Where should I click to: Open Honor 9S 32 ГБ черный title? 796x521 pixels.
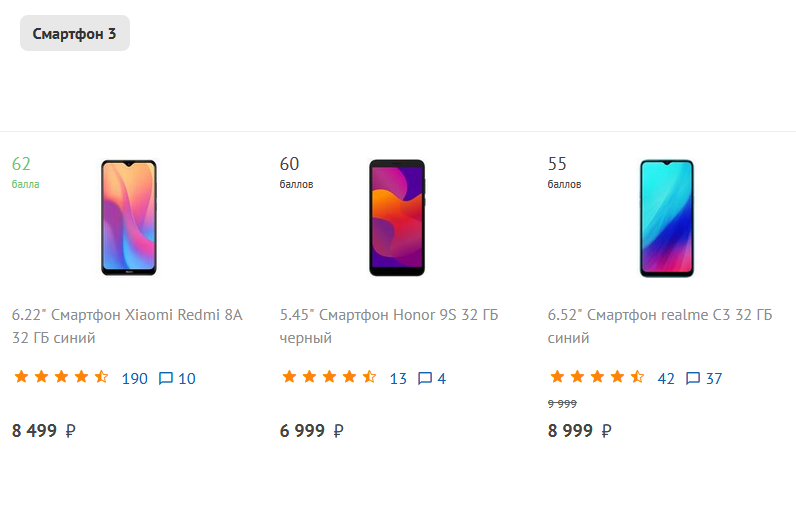pos(389,326)
